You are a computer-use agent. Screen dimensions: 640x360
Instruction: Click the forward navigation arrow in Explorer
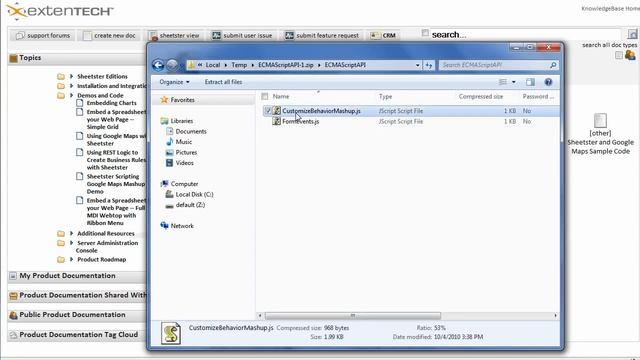172,65
